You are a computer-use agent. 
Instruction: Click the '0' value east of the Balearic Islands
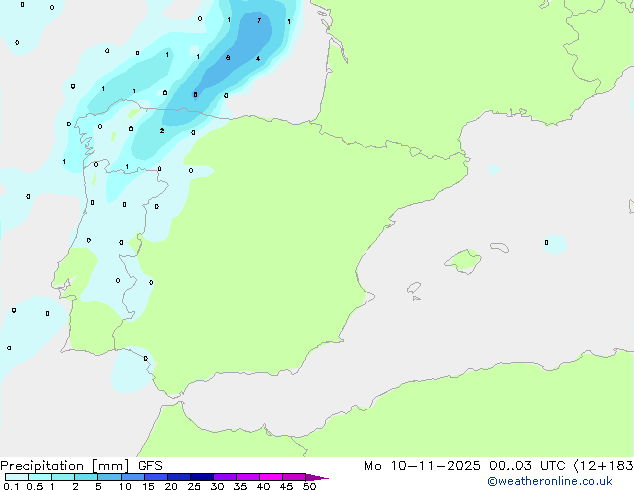[546, 243]
